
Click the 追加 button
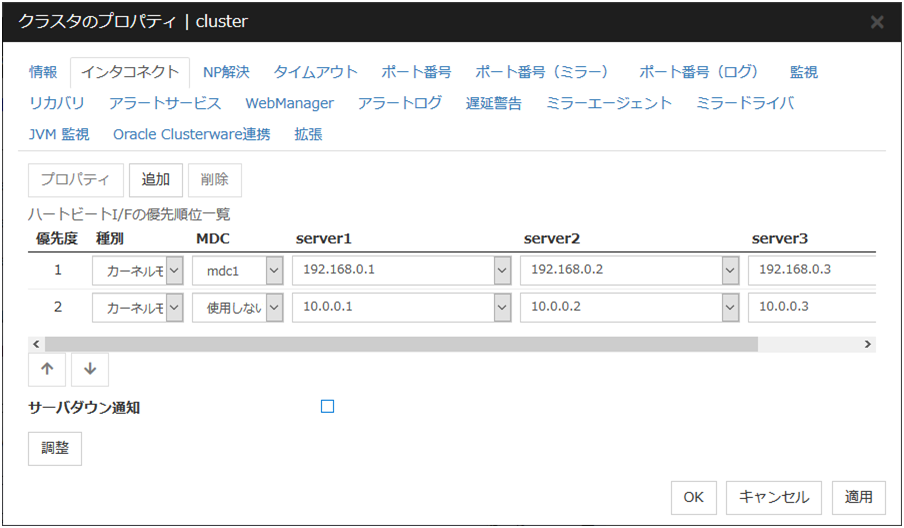(x=155, y=180)
